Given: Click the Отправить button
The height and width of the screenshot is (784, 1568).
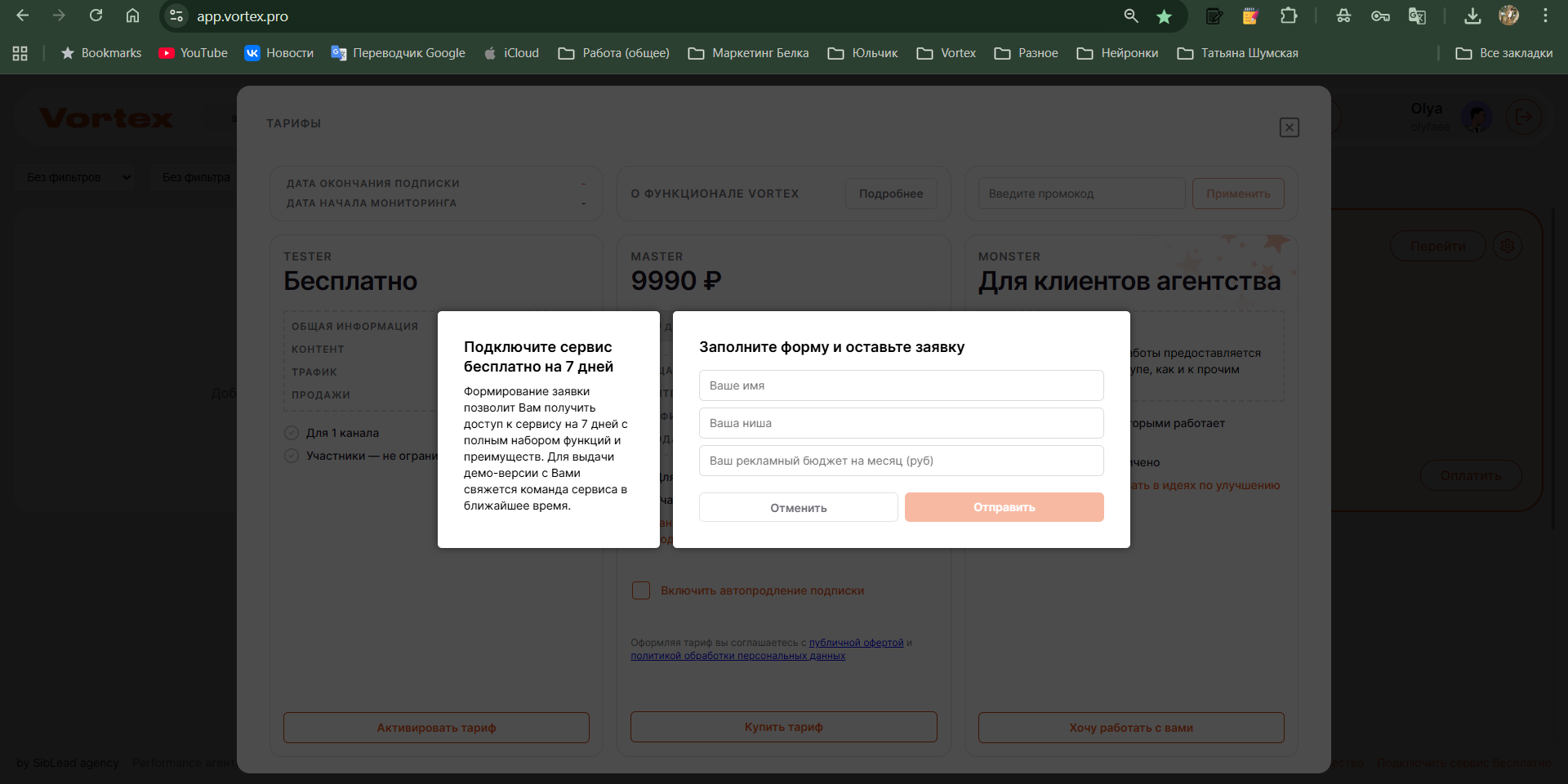Looking at the screenshot, I should click(1004, 507).
